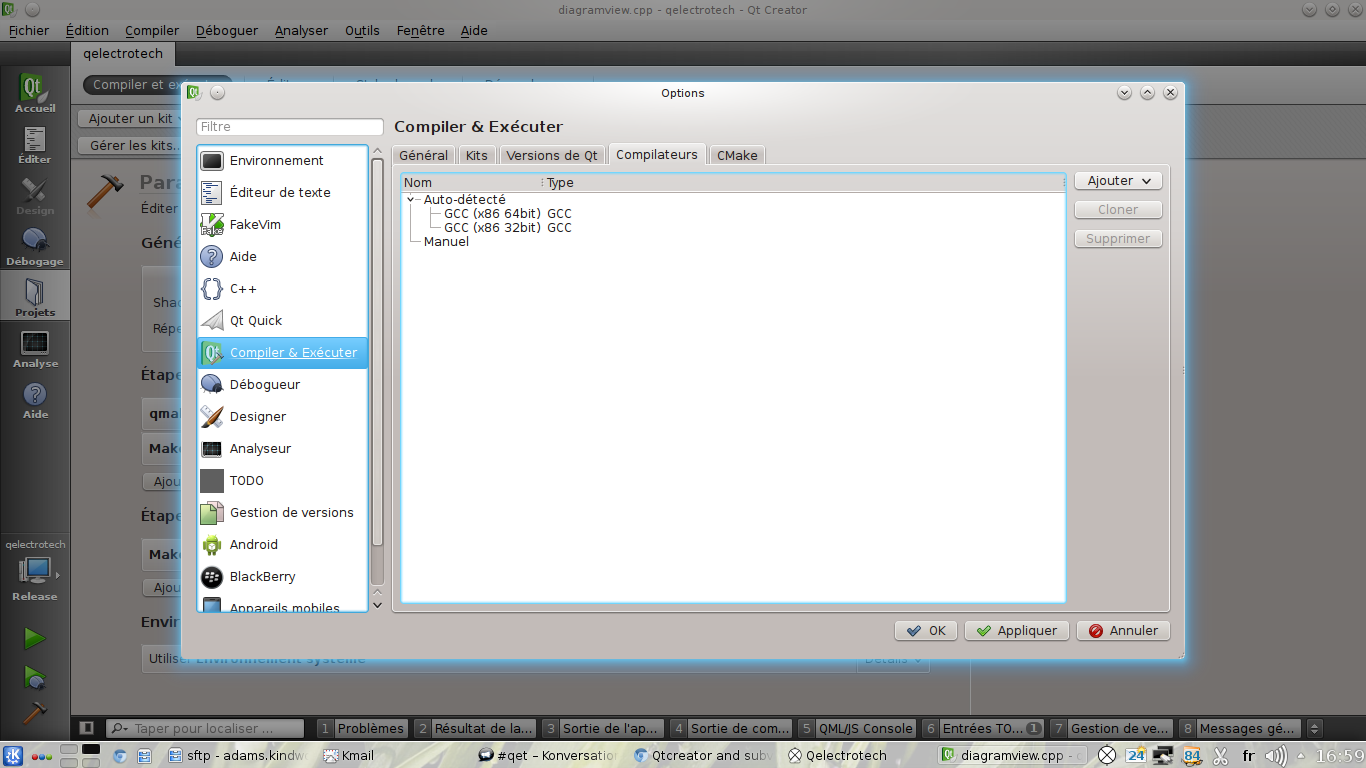Select Environnement in the options list
1366x768 pixels.
click(x=283, y=160)
